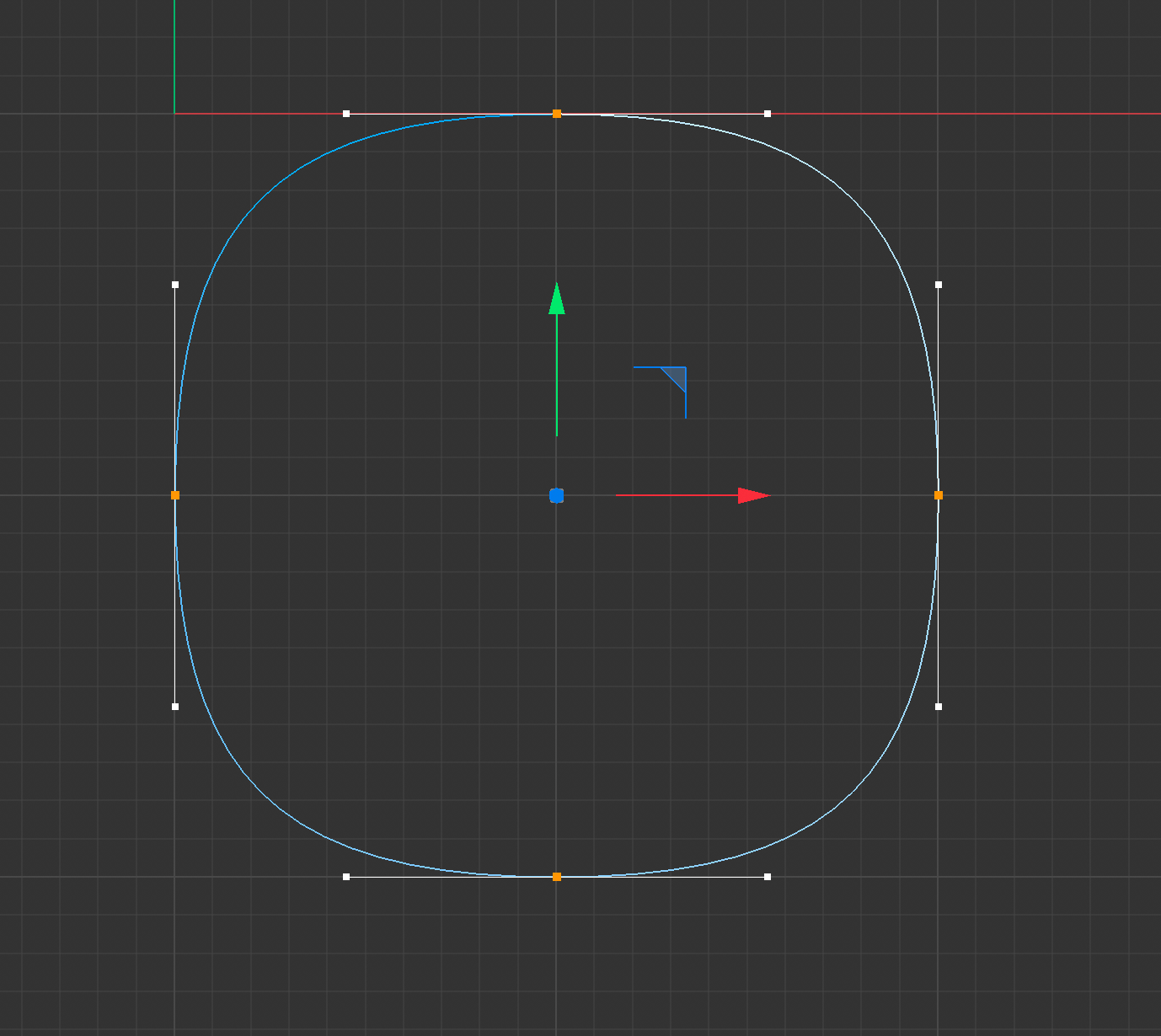Click the blue center pivot handle
The width and height of the screenshot is (1161, 1036).
[x=557, y=496]
